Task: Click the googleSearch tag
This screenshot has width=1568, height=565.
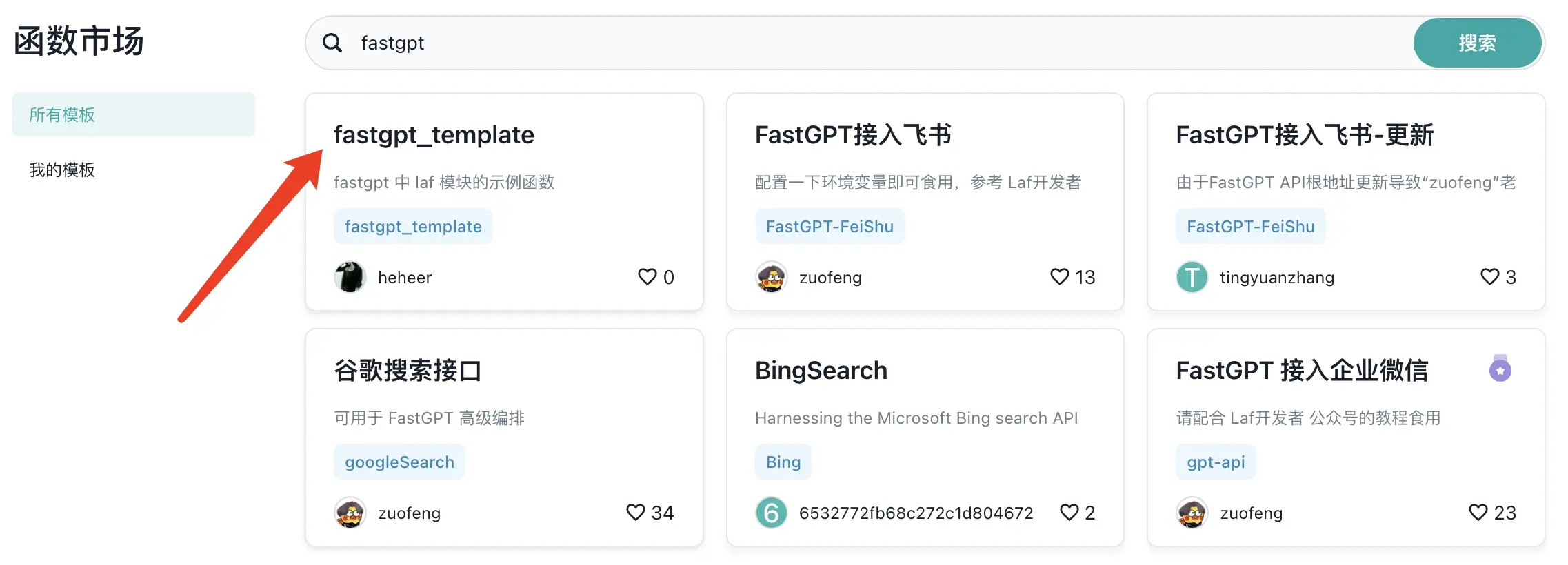Action: 399,462
